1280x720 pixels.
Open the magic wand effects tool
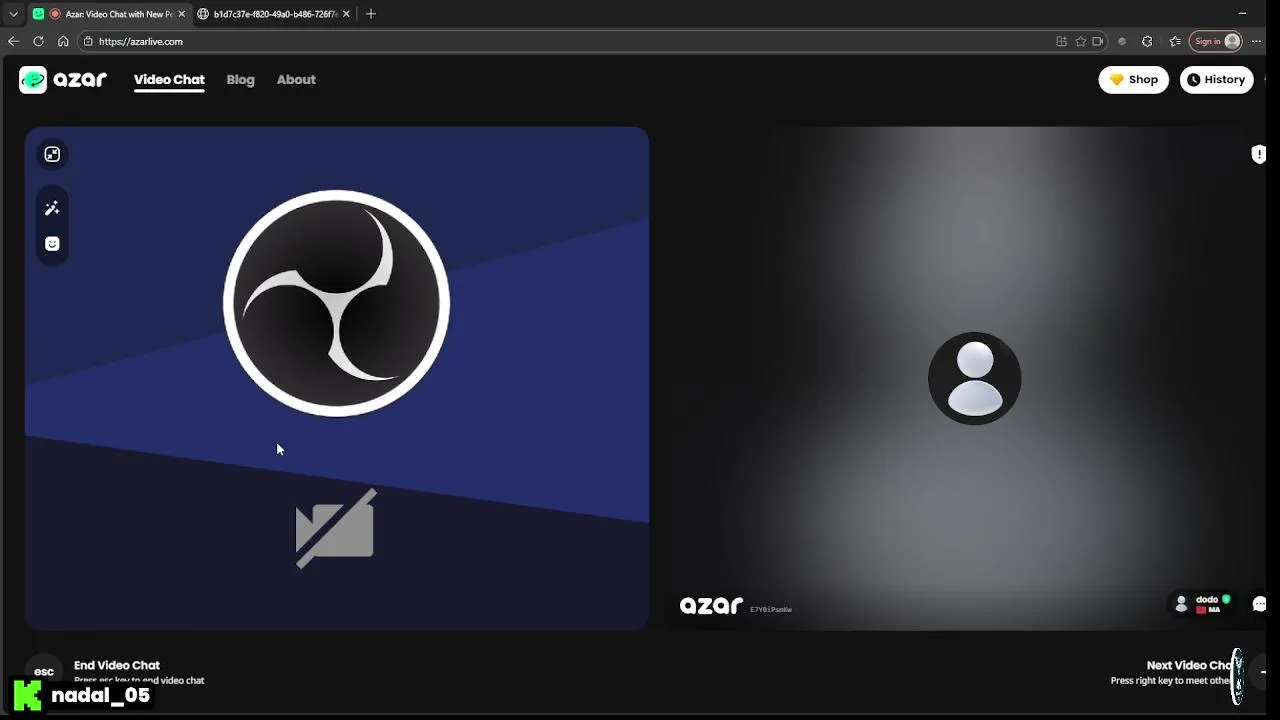(x=52, y=208)
